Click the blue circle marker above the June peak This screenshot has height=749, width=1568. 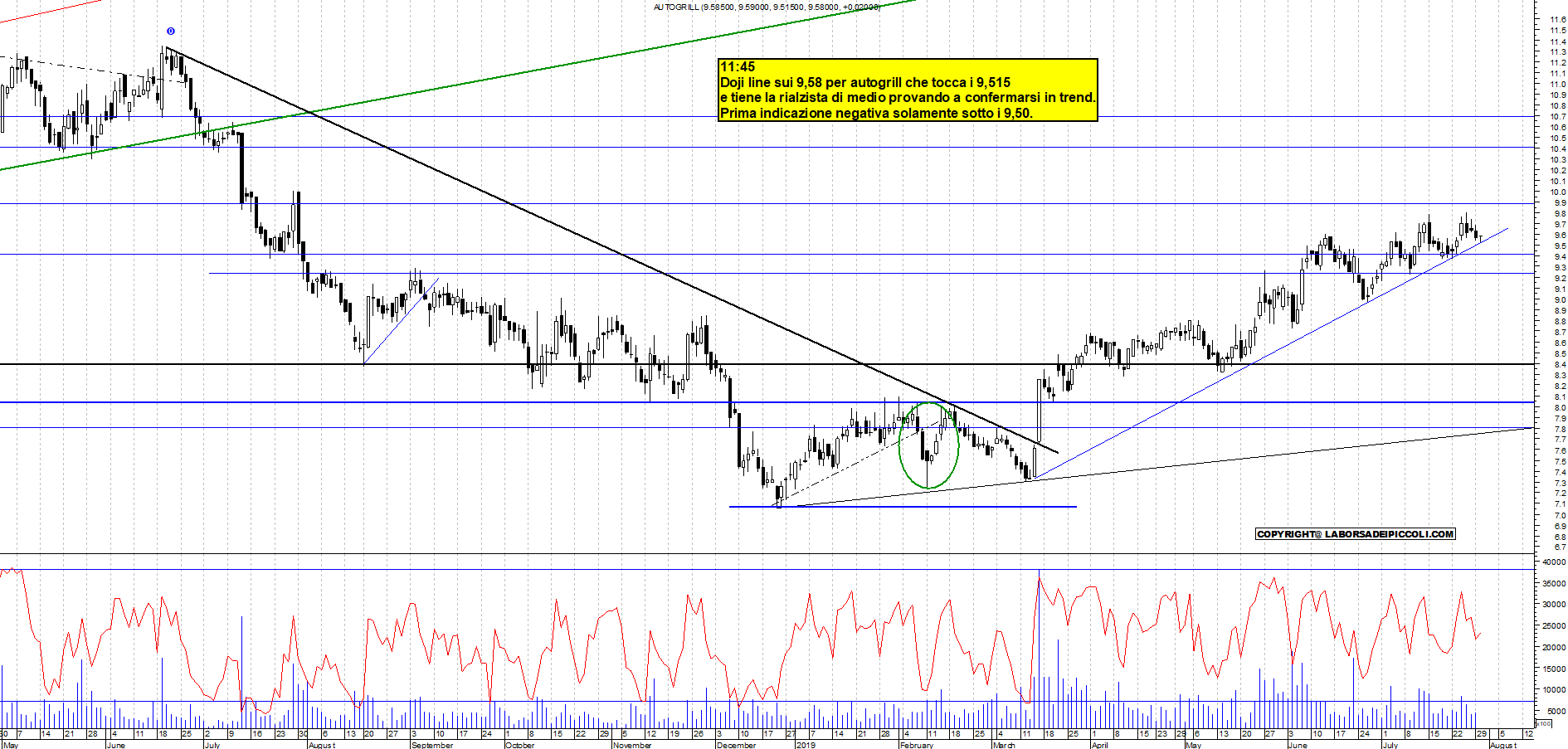(x=170, y=32)
